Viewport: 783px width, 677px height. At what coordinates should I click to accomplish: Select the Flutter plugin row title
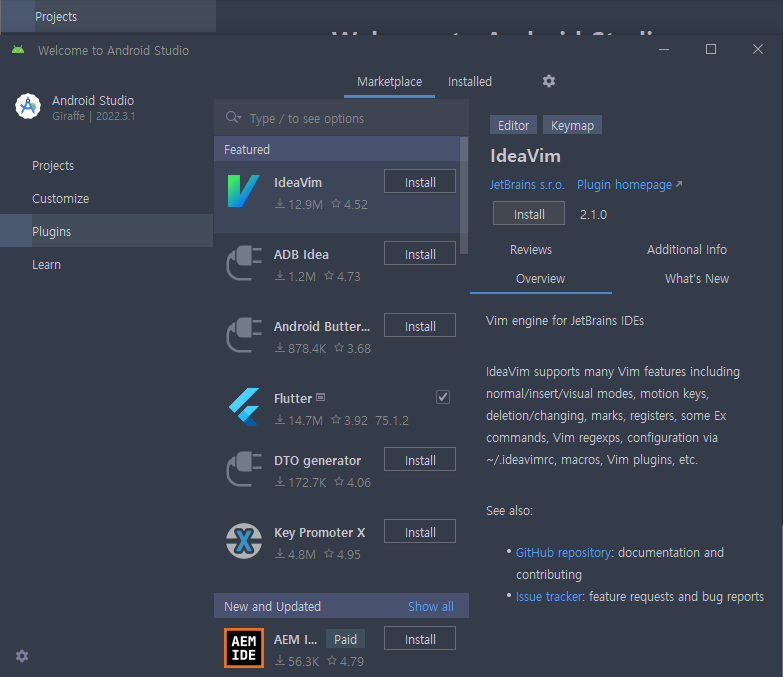coord(293,398)
